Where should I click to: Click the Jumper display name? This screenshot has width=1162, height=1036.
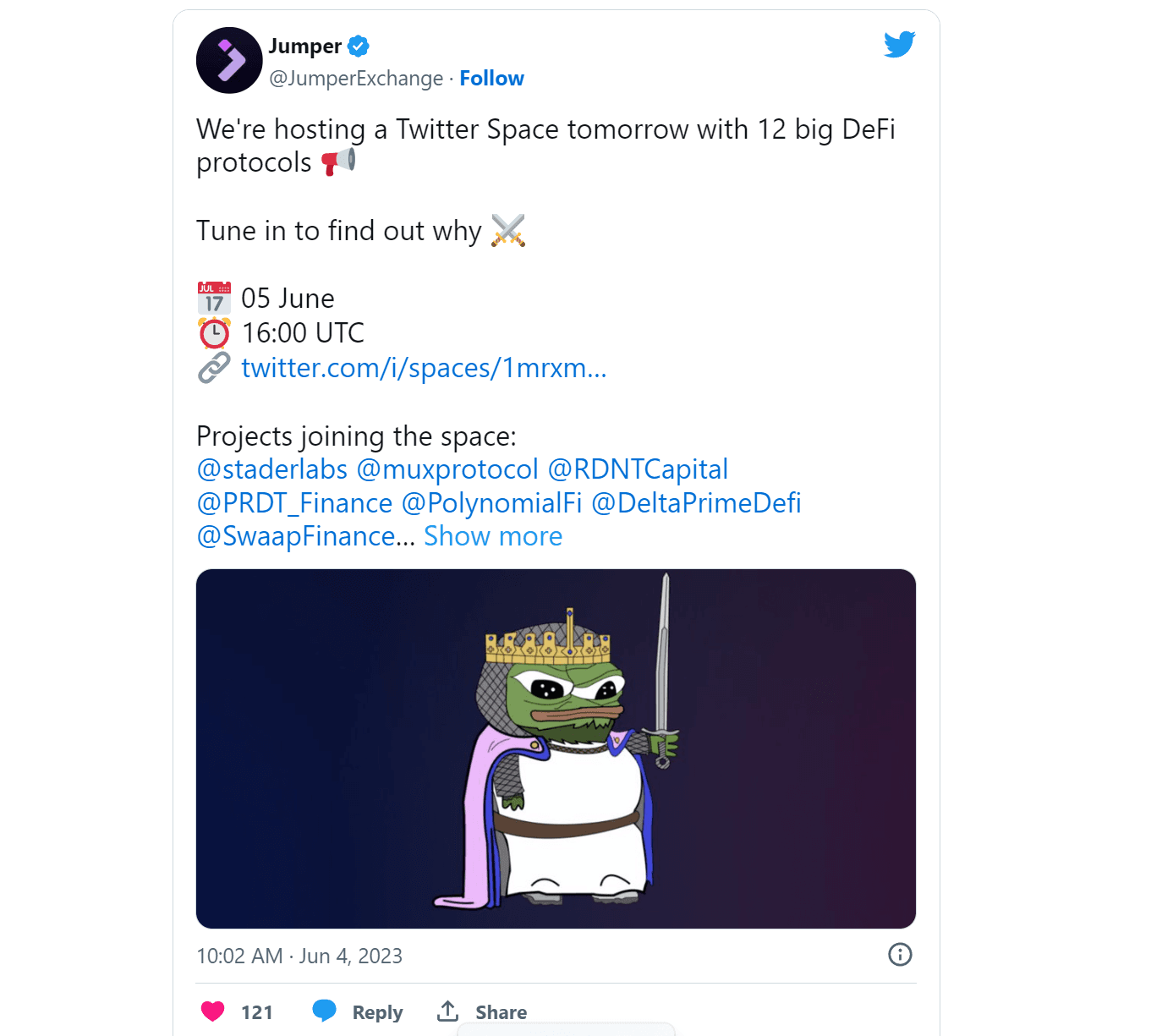point(305,46)
